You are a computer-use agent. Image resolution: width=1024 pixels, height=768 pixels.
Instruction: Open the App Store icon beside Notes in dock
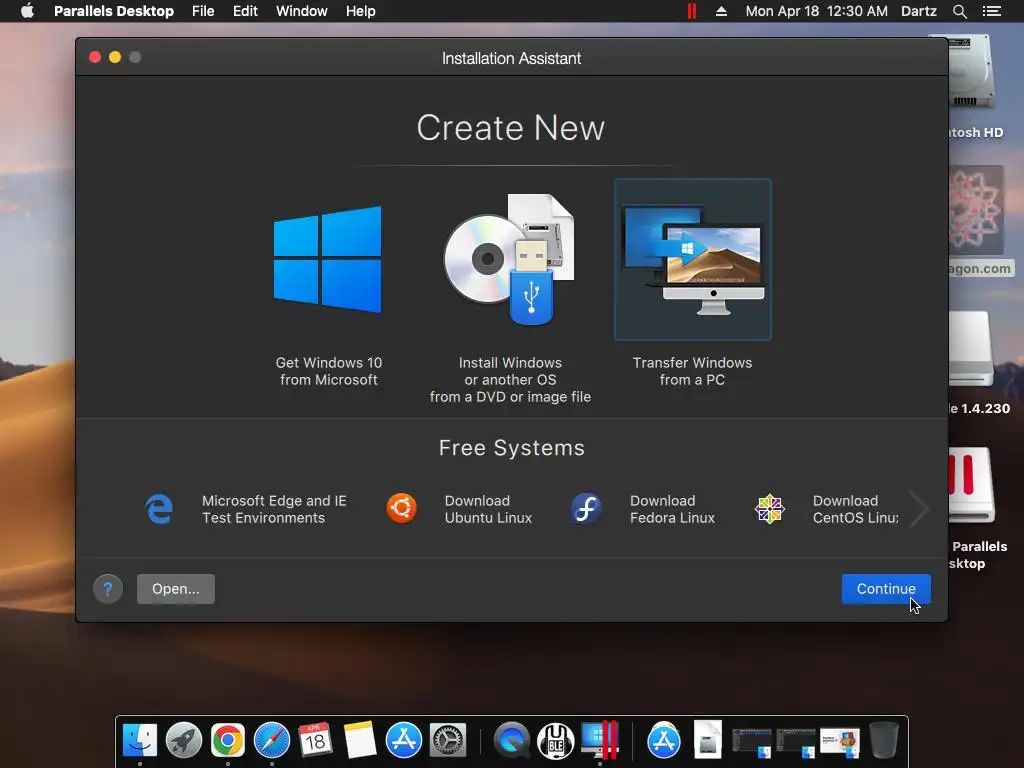(x=404, y=740)
